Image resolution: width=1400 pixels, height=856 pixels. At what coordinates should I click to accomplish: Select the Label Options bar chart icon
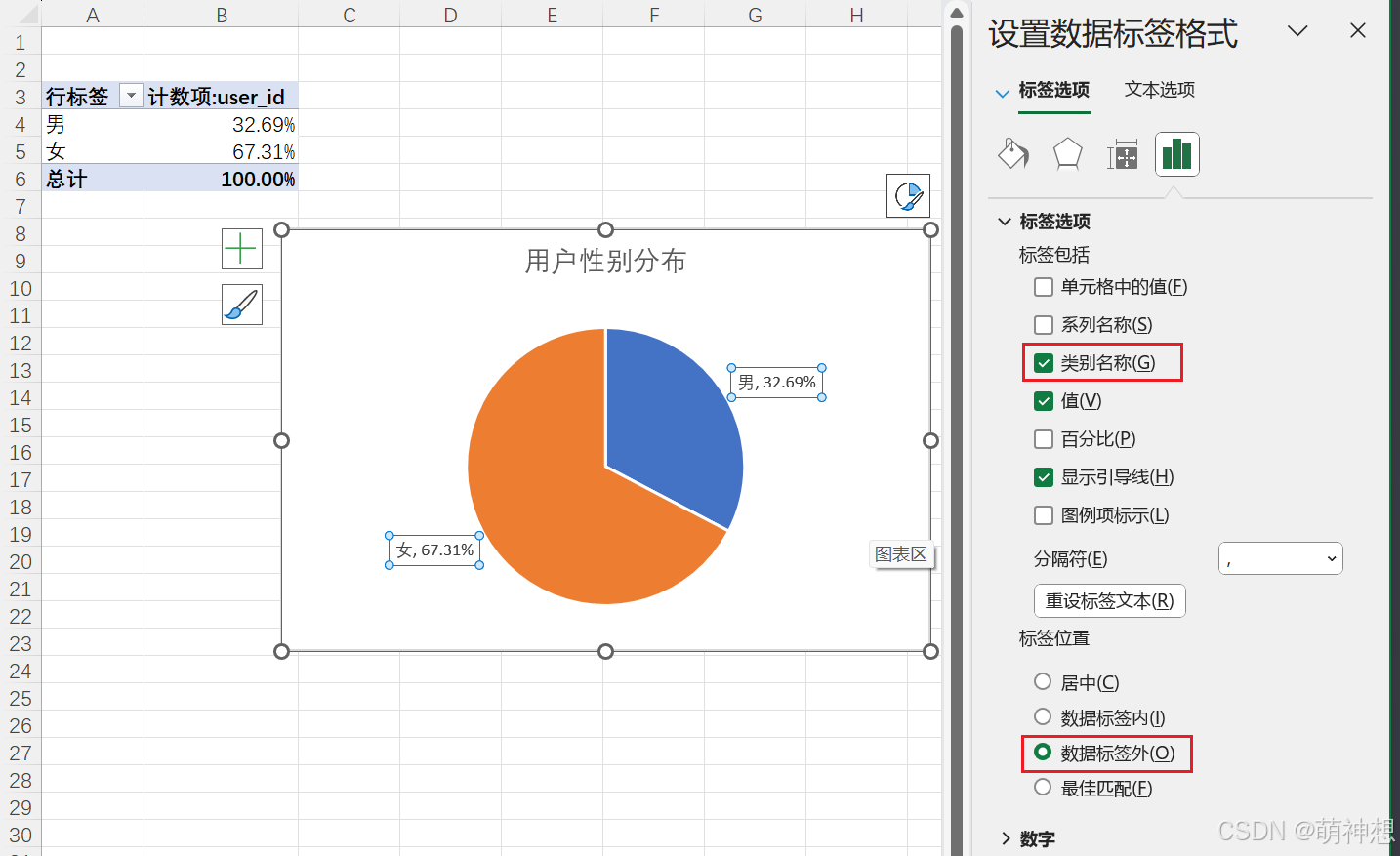click(x=1177, y=154)
